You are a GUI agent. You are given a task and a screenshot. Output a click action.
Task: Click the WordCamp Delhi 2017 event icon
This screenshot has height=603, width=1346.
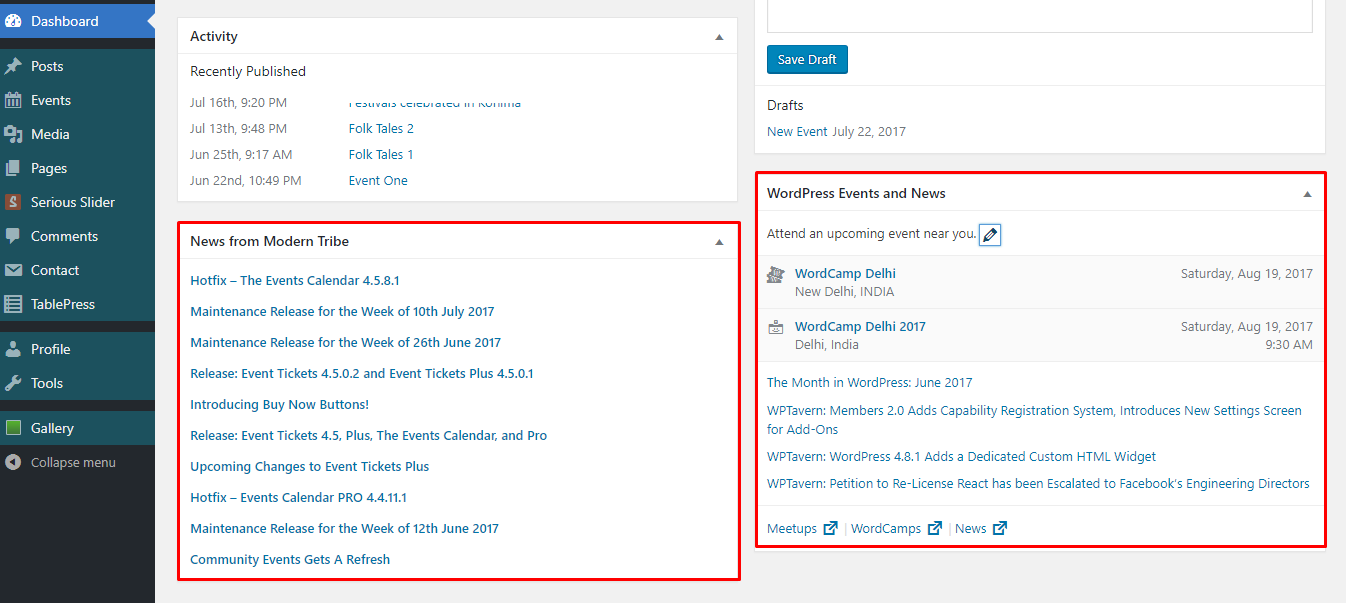tap(775, 327)
